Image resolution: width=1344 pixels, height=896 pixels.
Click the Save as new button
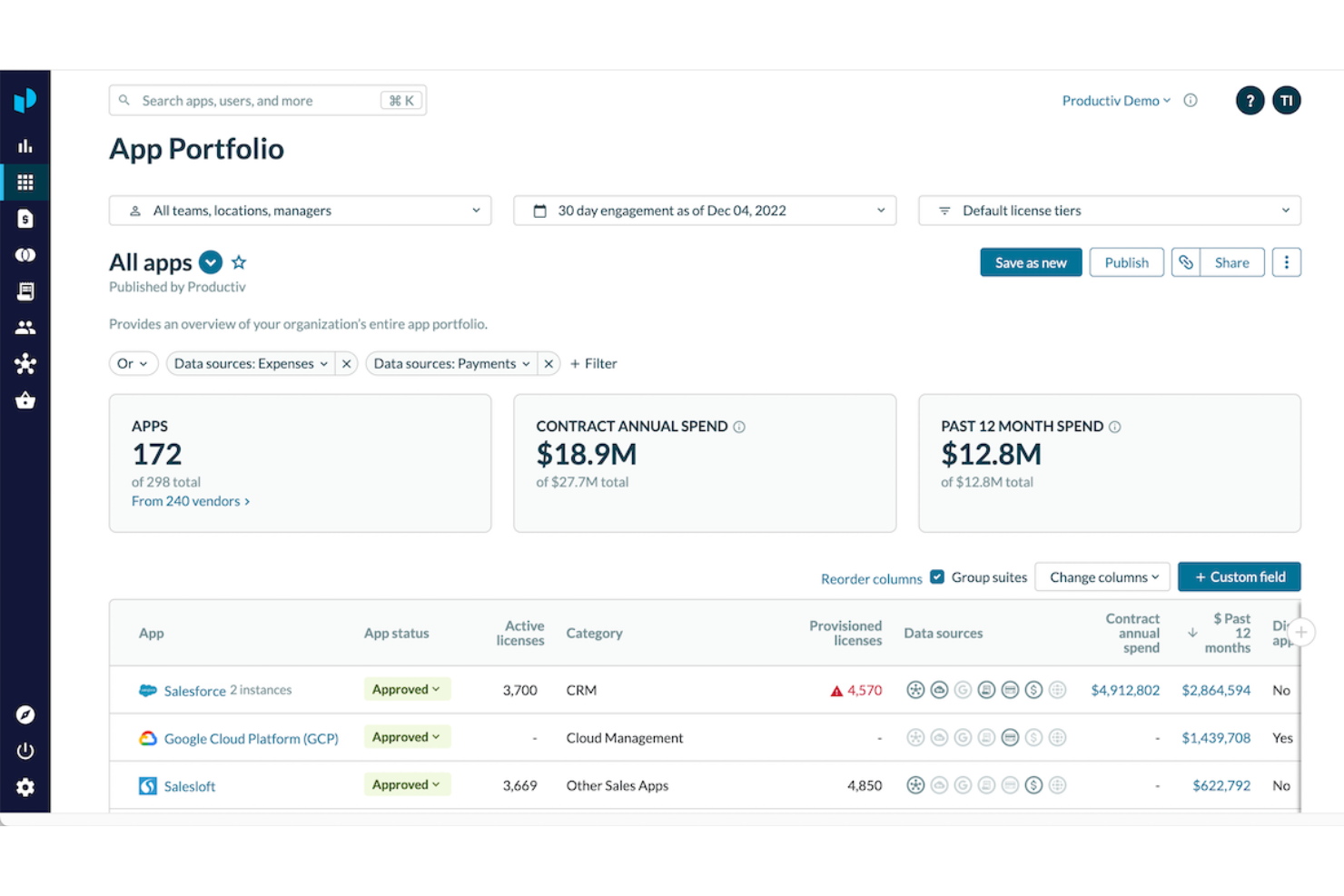[1031, 261]
